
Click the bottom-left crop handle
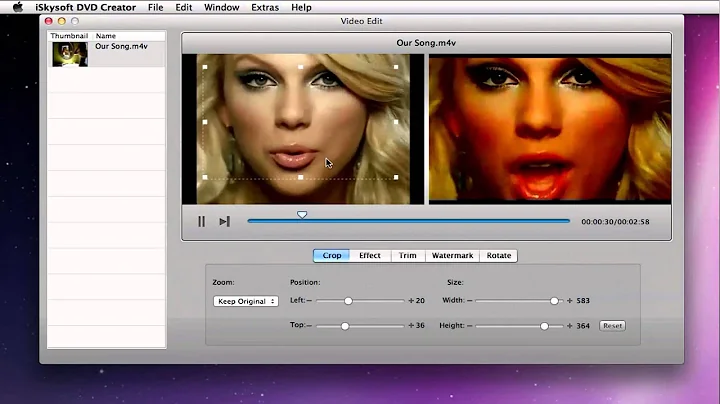click(x=205, y=177)
